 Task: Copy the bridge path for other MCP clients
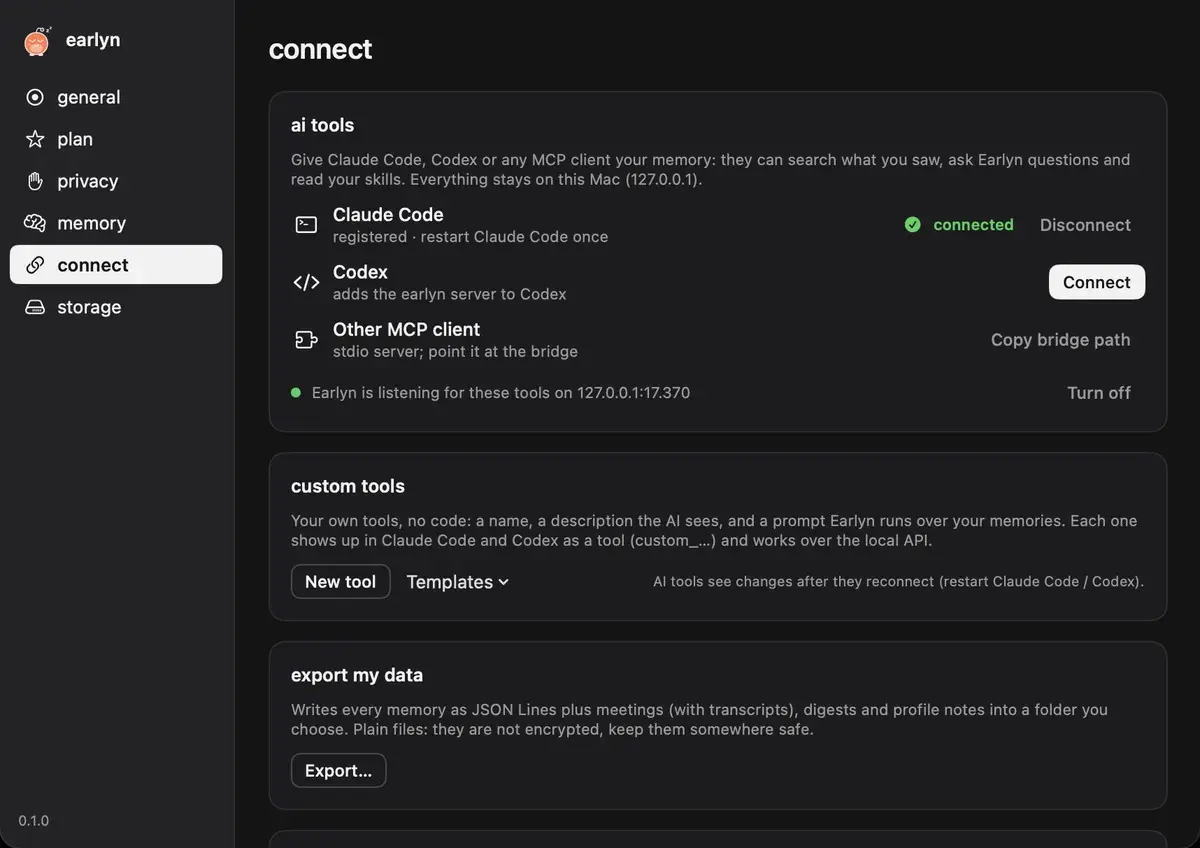pyautogui.click(x=1060, y=340)
